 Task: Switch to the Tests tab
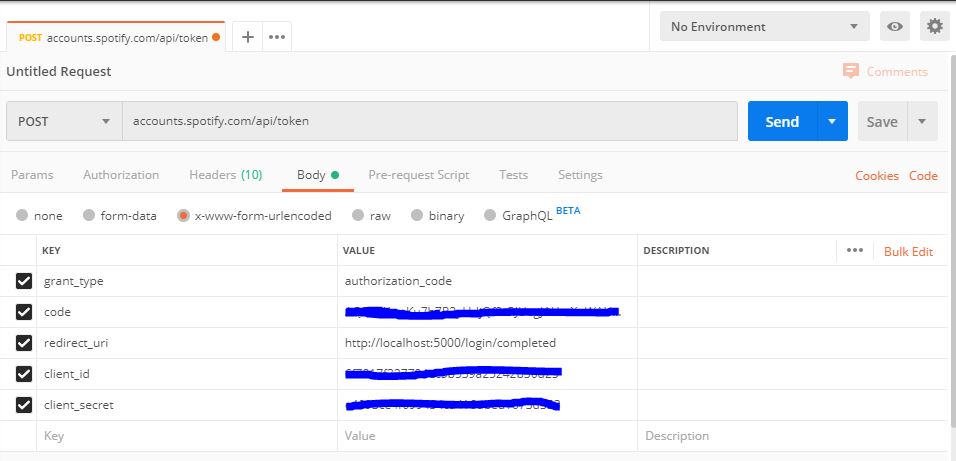(513, 175)
